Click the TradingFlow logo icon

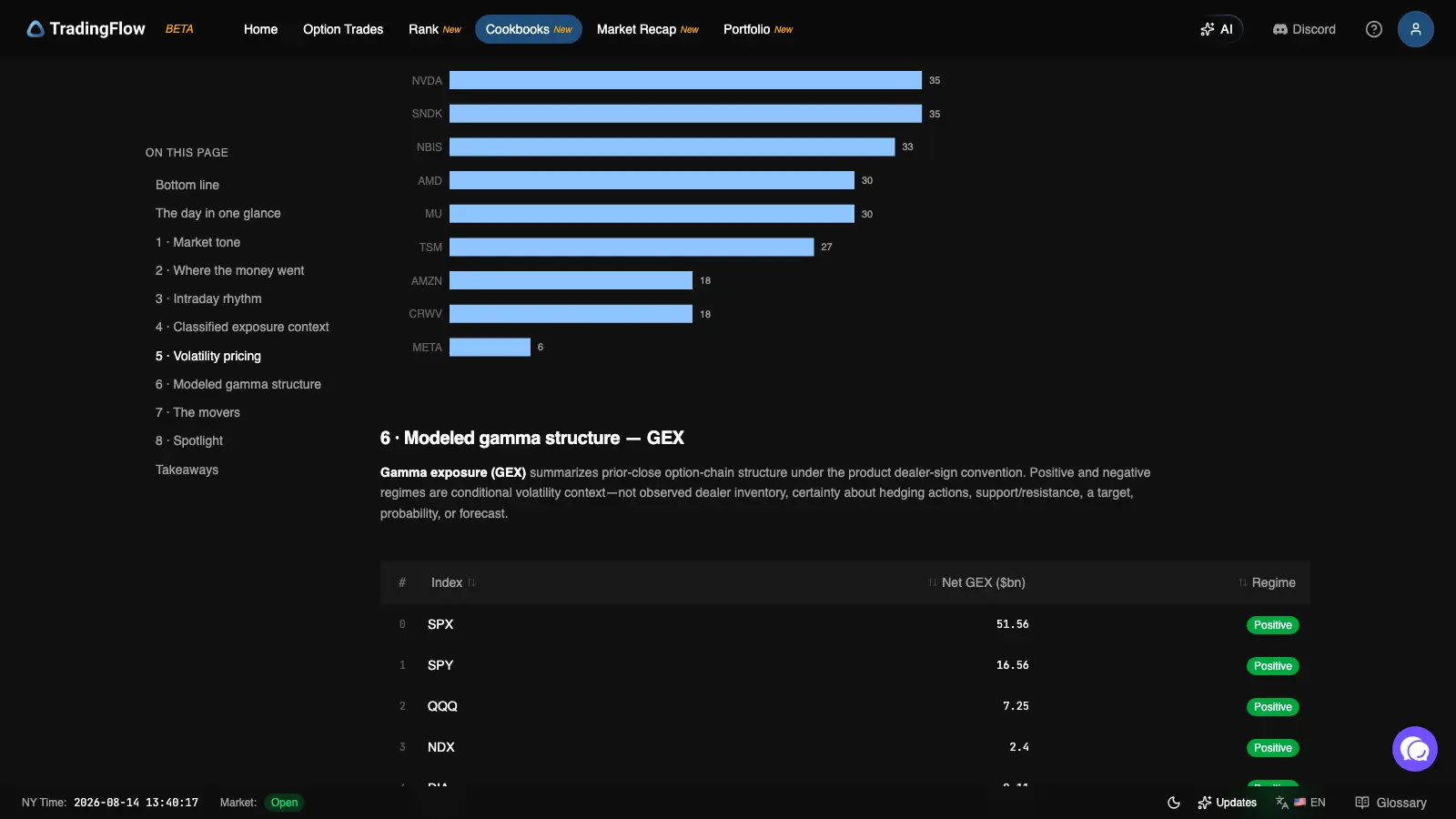pyautogui.click(x=35, y=29)
